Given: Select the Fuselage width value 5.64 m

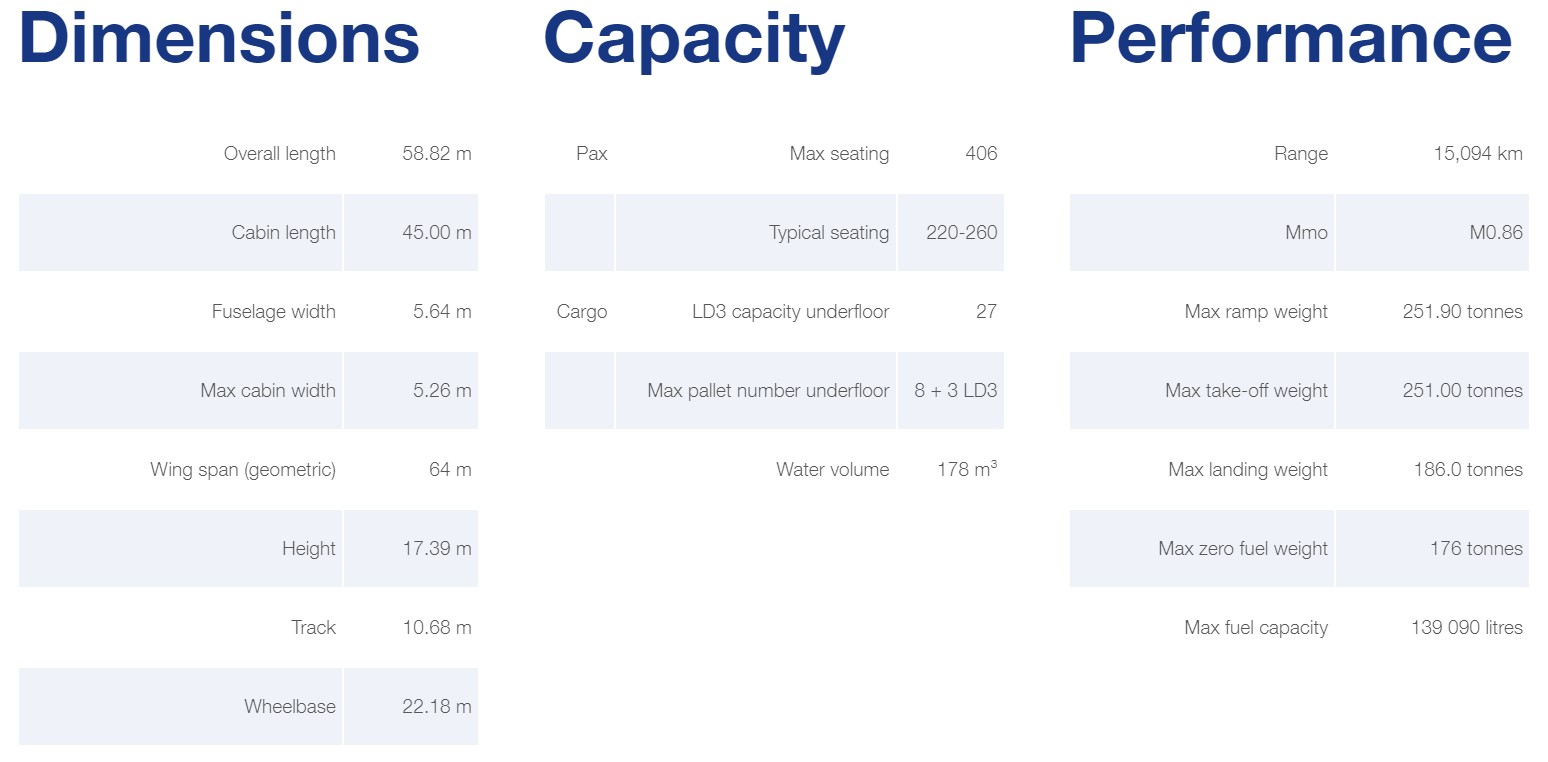Looking at the screenshot, I should tap(442, 312).
